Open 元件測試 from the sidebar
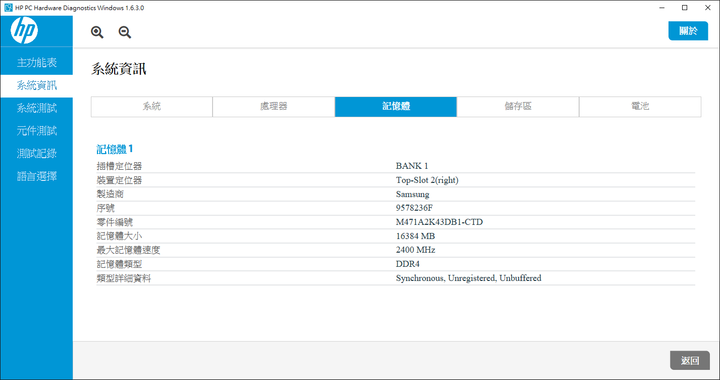This screenshot has width=720, height=380. click(x=37, y=131)
